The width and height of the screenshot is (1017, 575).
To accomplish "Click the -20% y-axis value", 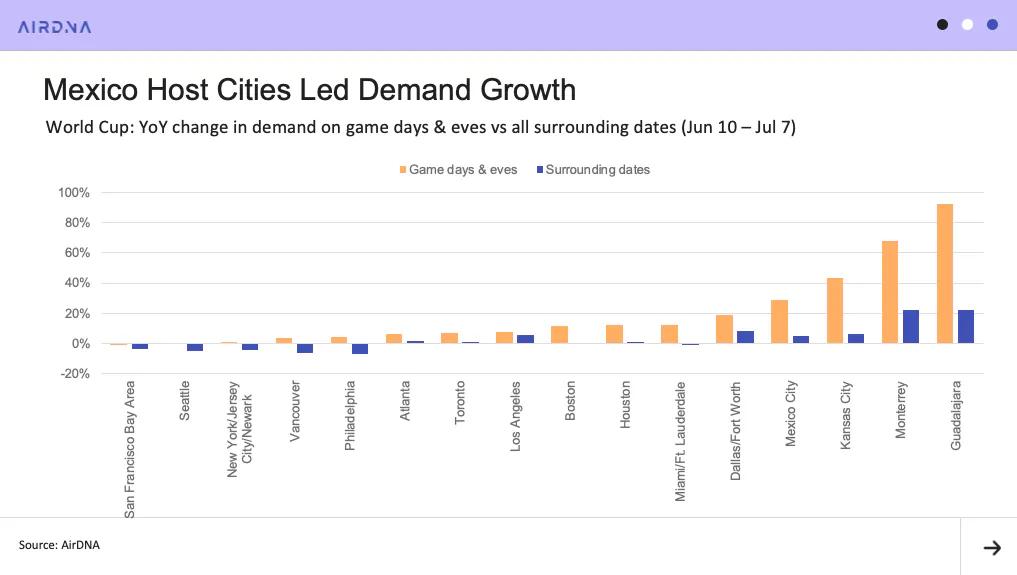I will 75,374.
